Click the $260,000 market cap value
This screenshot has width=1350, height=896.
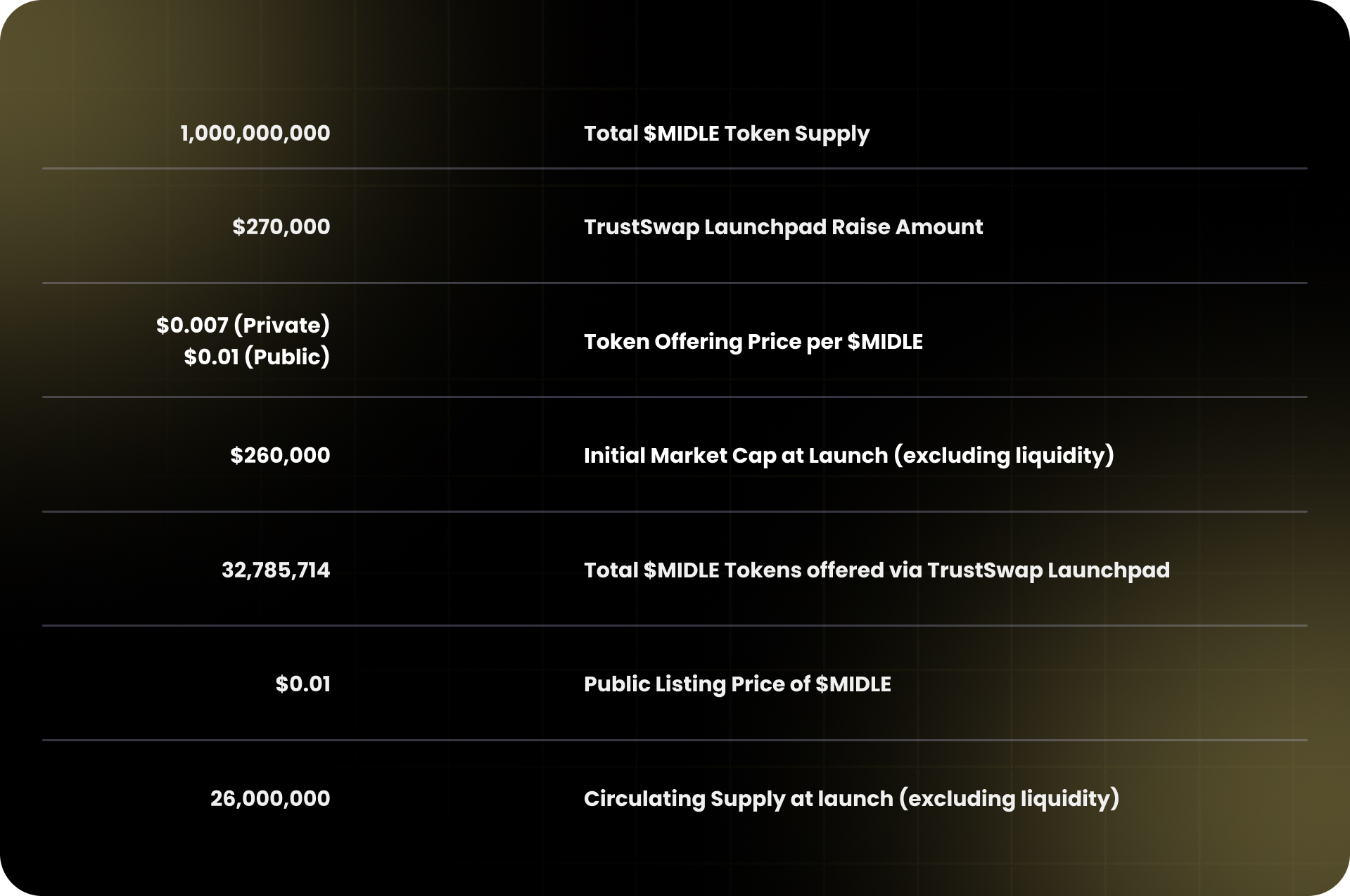(281, 455)
